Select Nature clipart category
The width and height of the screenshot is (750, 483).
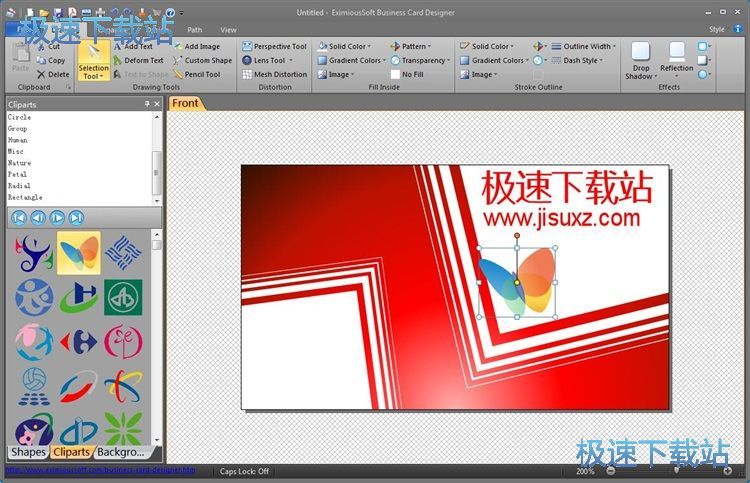[x=19, y=163]
